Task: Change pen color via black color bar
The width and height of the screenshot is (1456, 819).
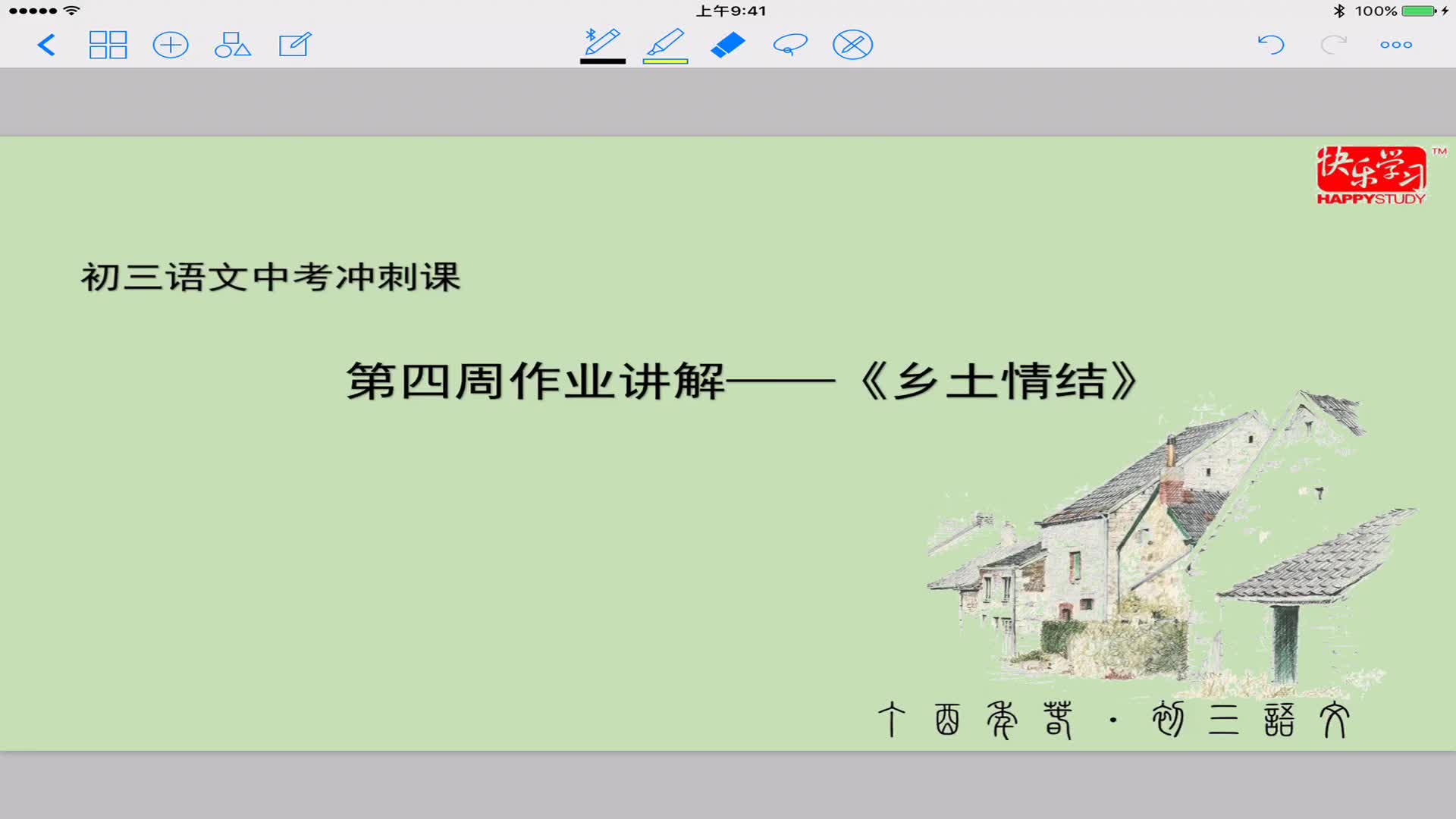Action: [601, 60]
